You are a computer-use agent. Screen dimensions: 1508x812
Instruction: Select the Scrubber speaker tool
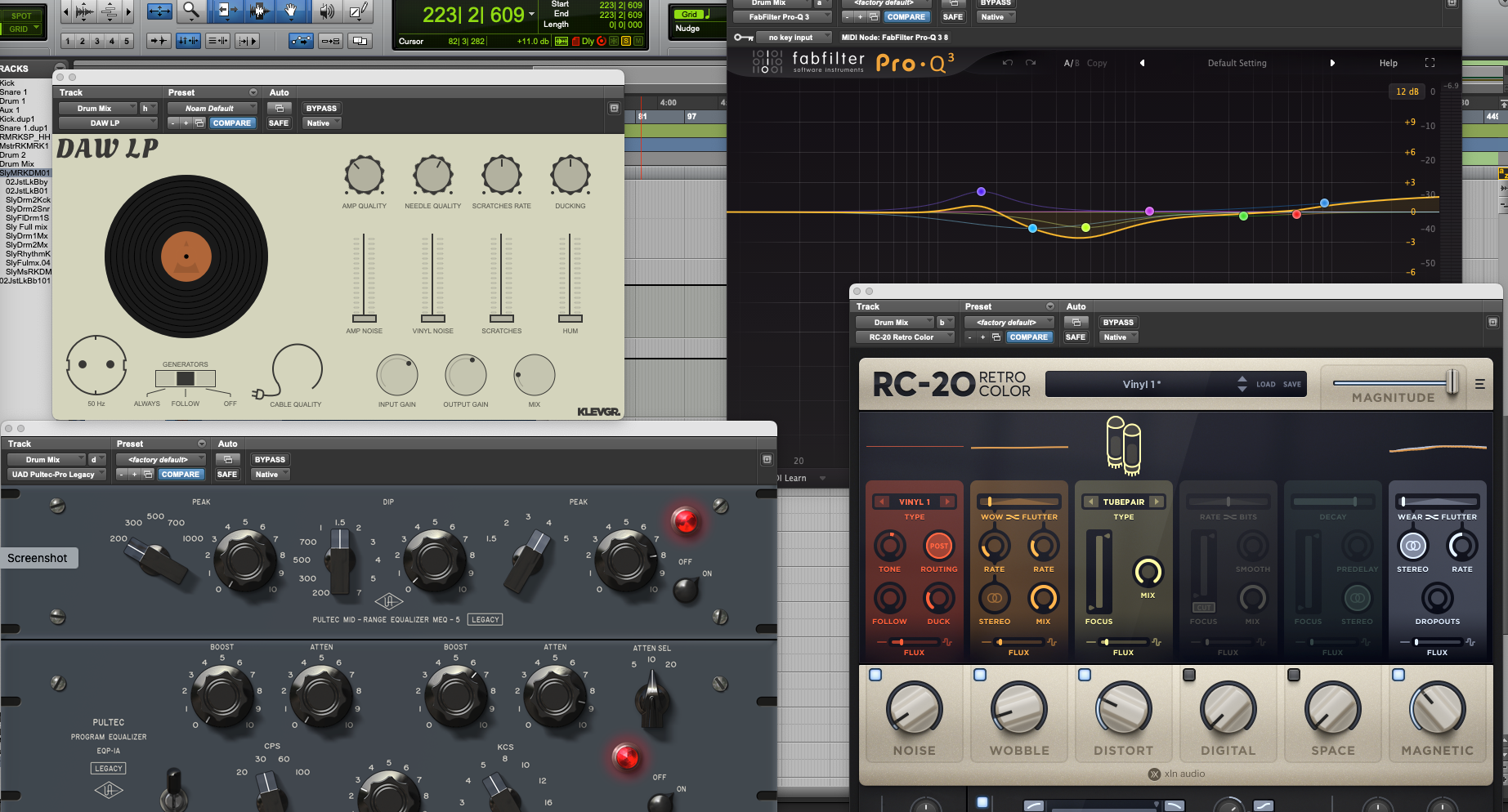click(x=327, y=10)
